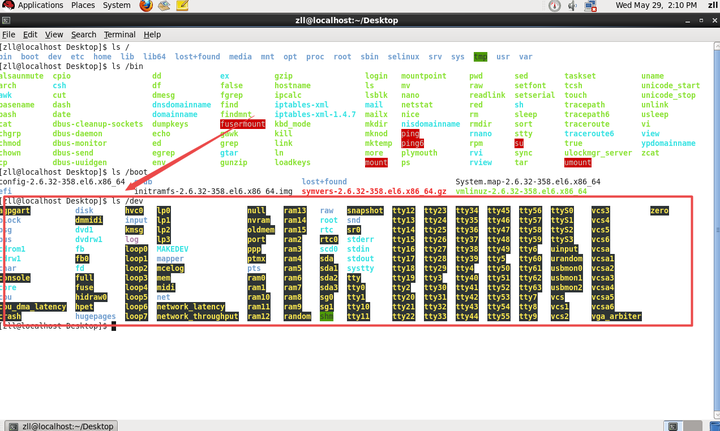The image size is (720, 431).
Task: Open the Help menu in terminal
Action: click(x=154, y=34)
